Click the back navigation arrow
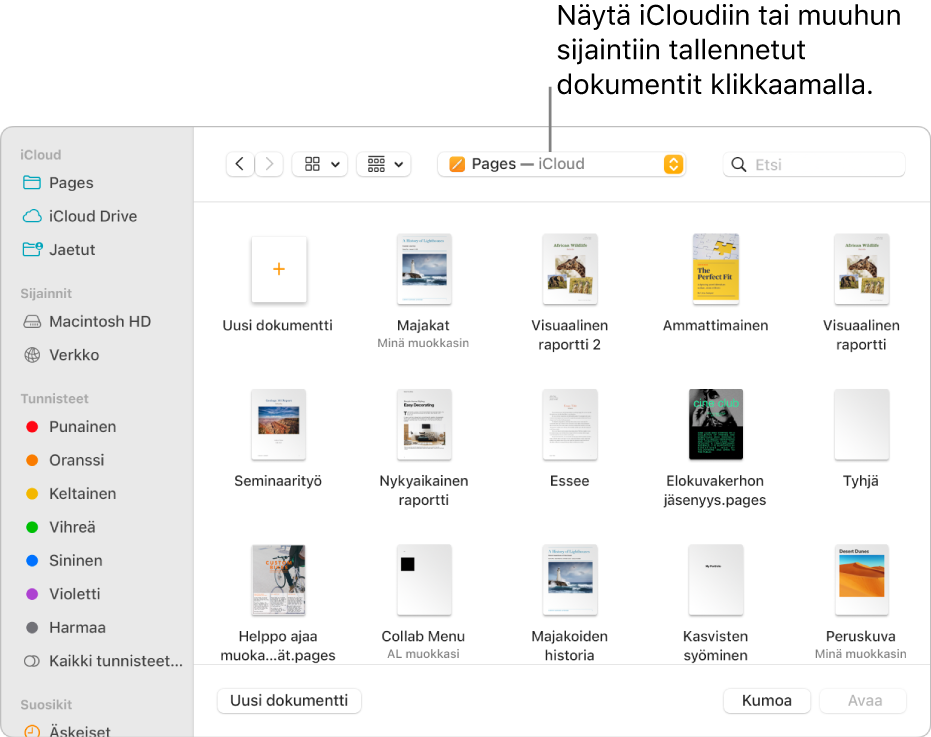 point(240,164)
